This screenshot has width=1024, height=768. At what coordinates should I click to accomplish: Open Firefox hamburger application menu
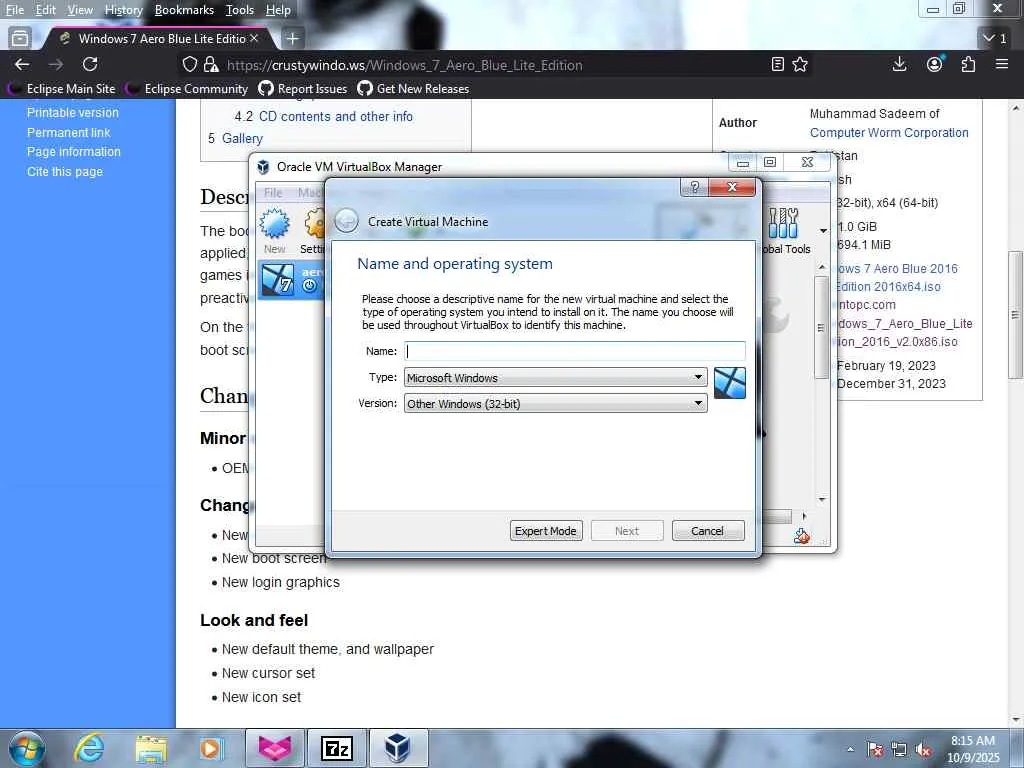pyautogui.click(x=1002, y=64)
